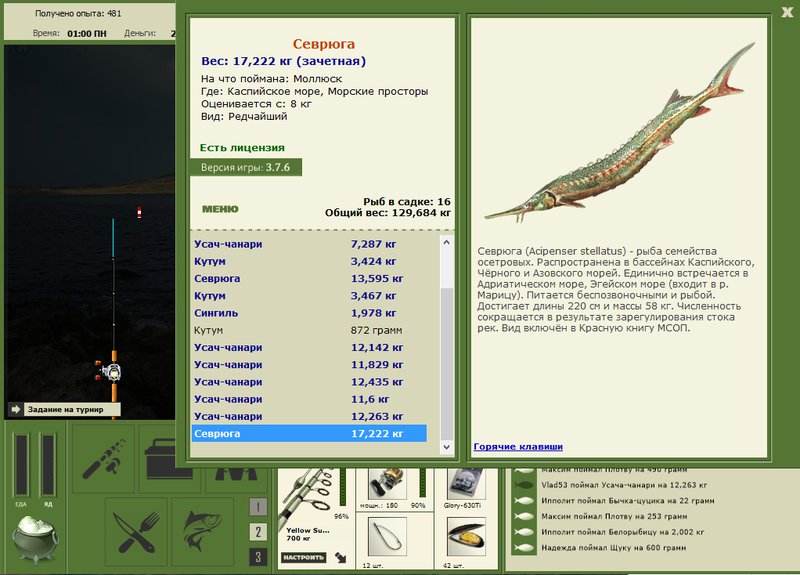This screenshot has width=800, height=575.
Task: Click the ЕДА food level bar
Action: pyautogui.click(x=21, y=465)
